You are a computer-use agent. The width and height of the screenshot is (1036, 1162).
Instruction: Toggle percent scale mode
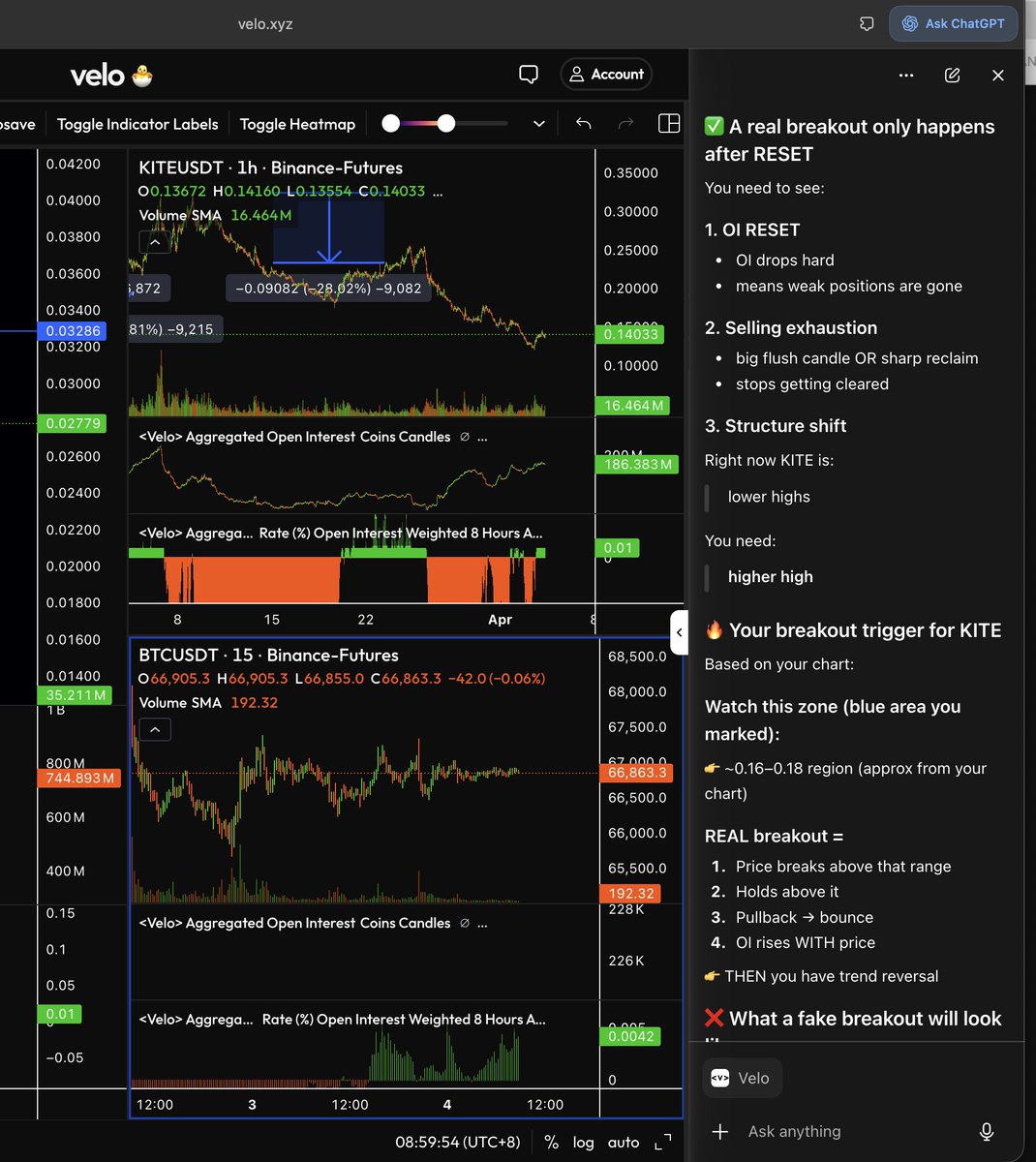[x=552, y=1143]
